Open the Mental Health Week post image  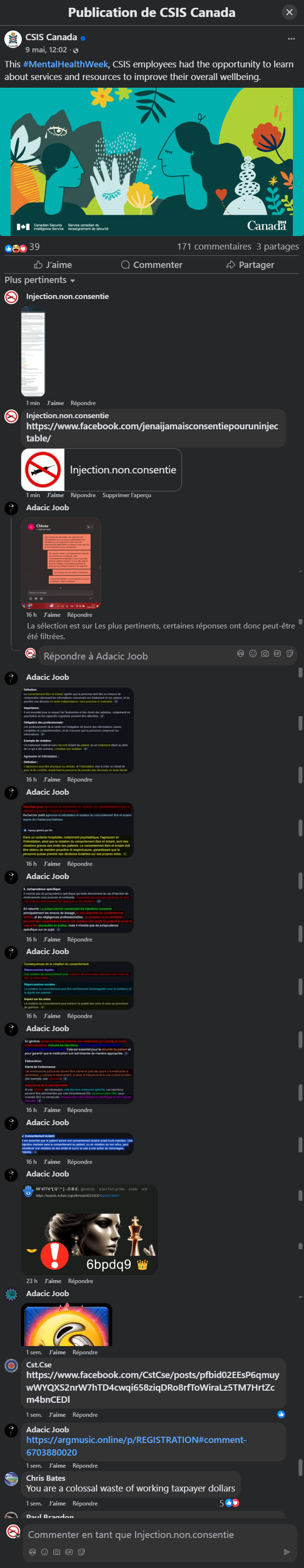[x=152, y=161]
